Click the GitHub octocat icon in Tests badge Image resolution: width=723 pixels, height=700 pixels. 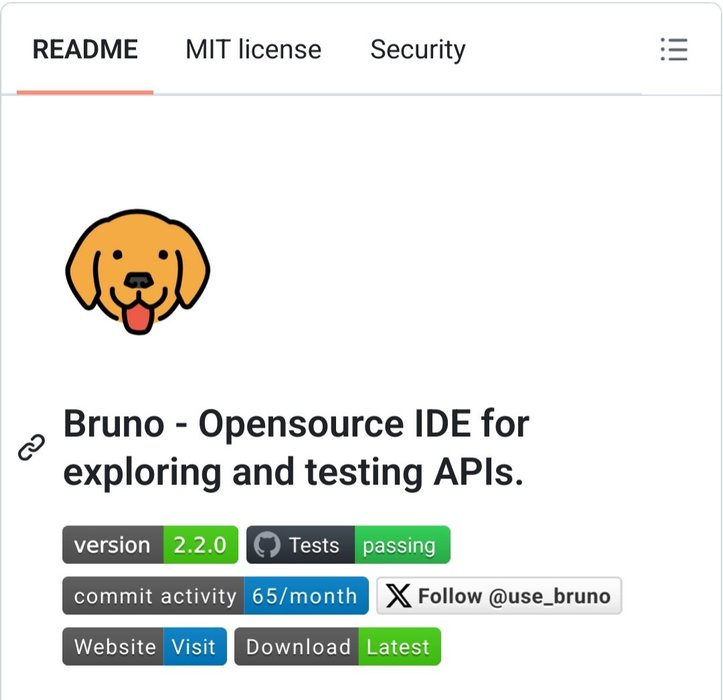267,545
